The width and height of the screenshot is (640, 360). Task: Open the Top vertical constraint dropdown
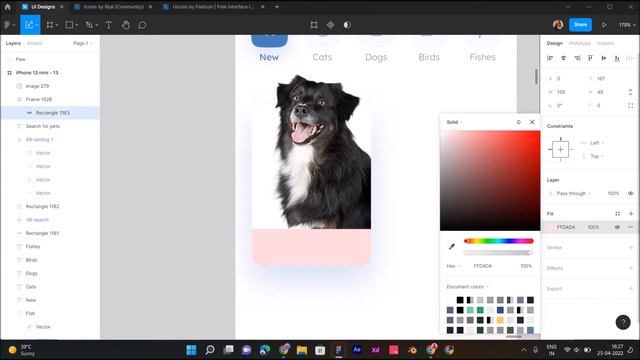(x=597, y=156)
